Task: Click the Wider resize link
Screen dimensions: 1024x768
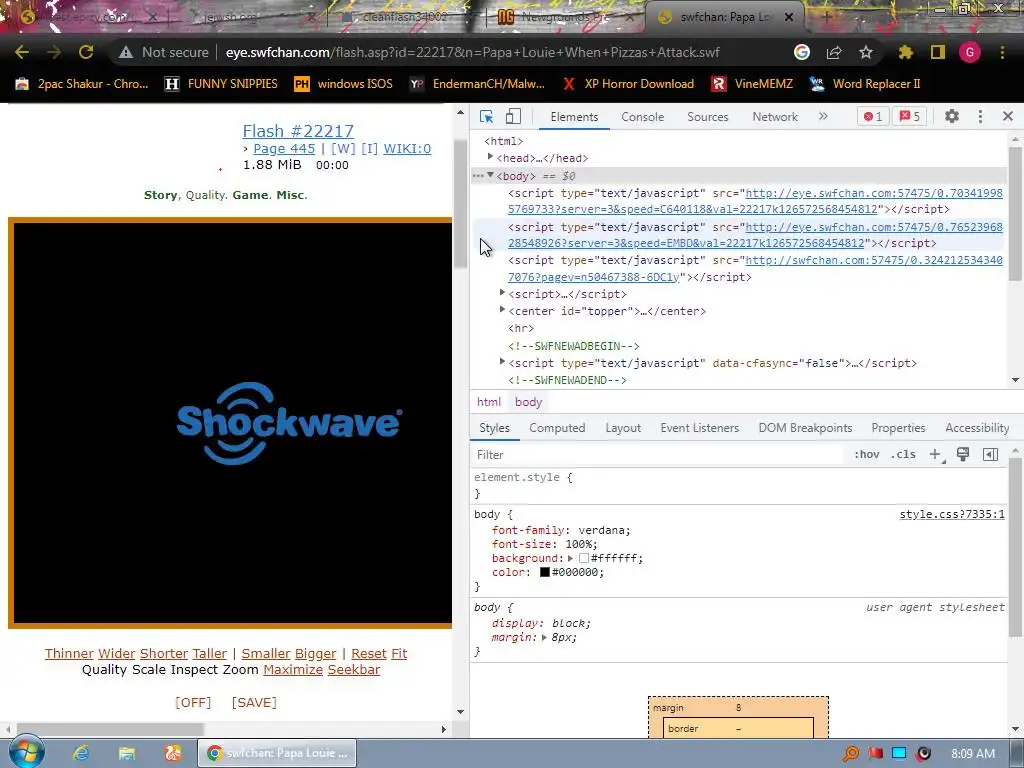Action: pos(116,654)
